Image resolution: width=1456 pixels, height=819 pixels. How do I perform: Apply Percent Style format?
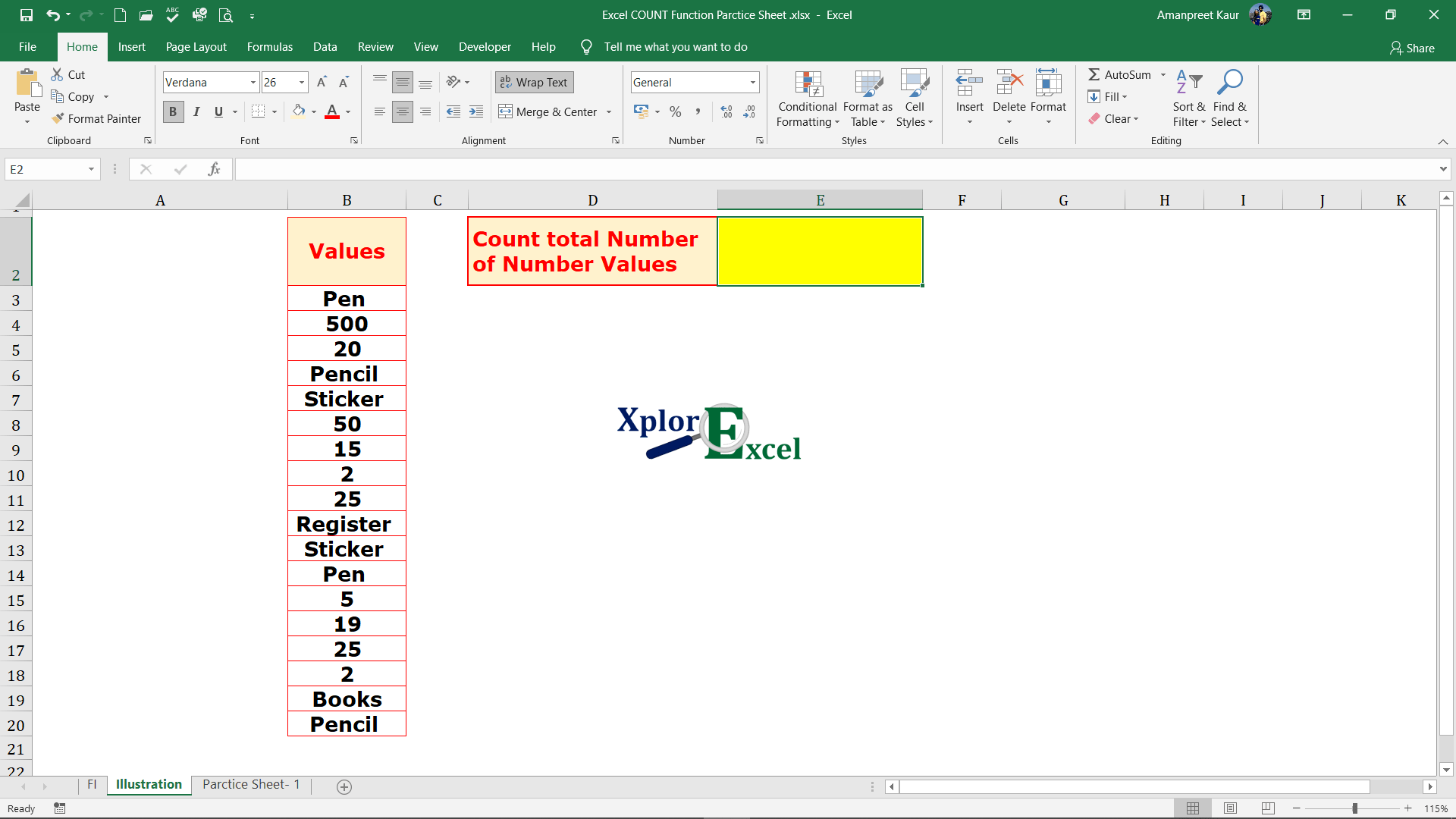(676, 111)
